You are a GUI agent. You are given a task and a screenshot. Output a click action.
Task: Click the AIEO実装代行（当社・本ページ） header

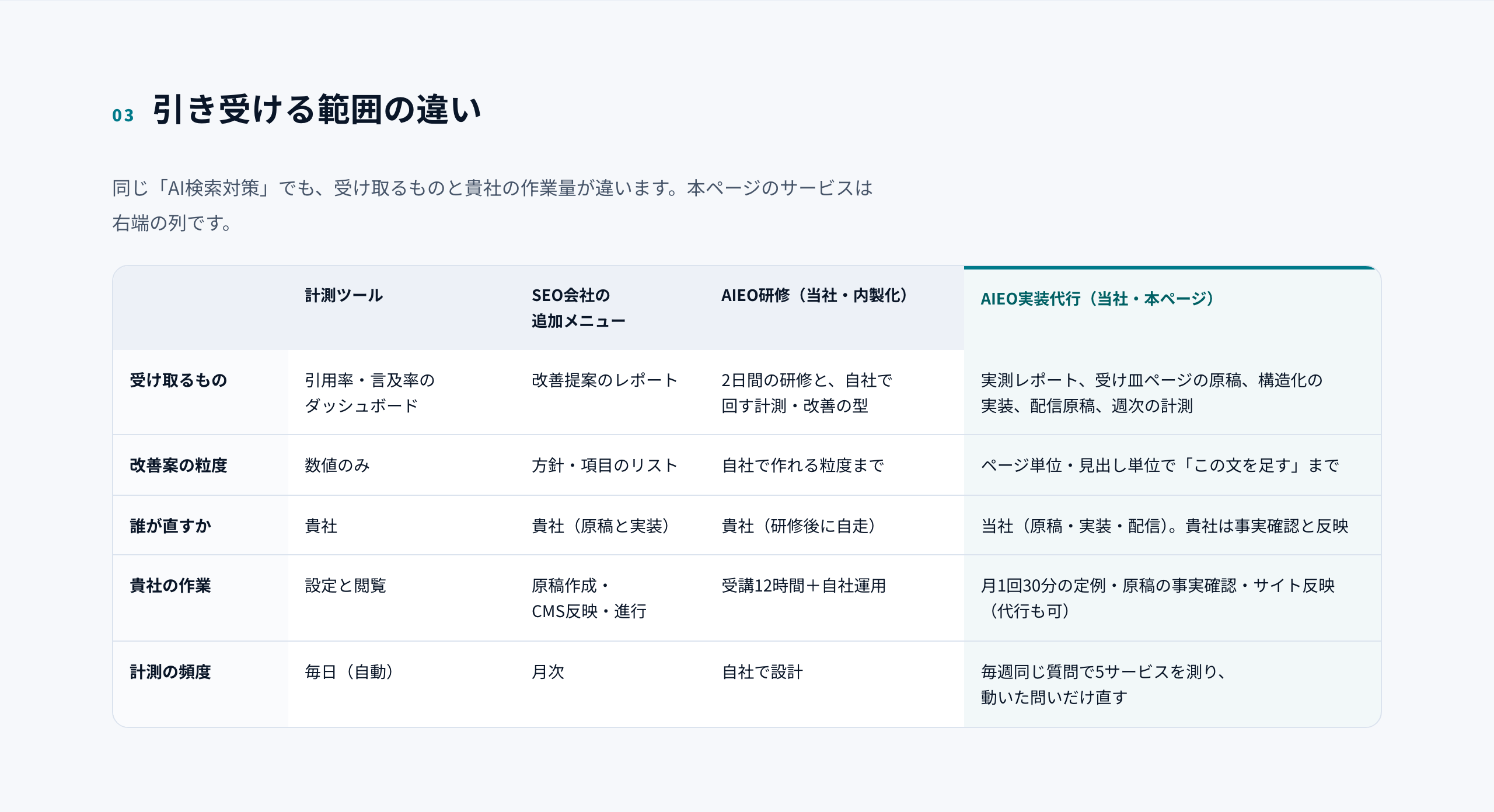1098,299
